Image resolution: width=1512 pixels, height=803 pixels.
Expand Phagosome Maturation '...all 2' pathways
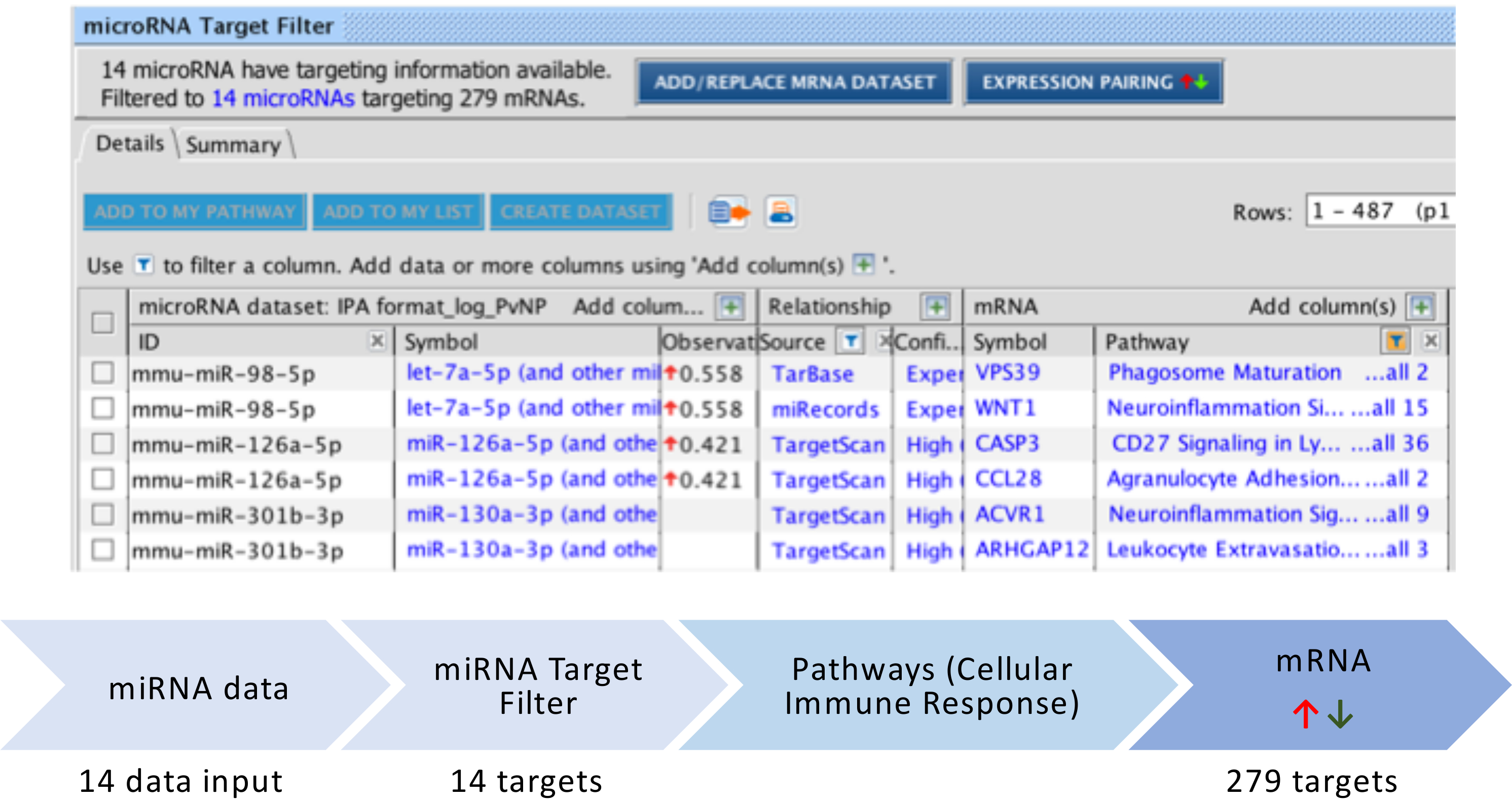click(1396, 372)
